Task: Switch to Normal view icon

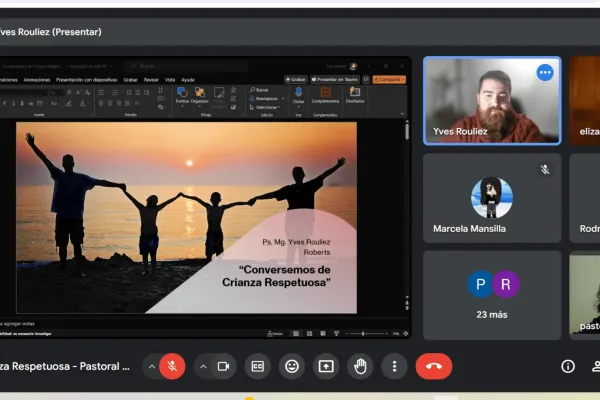Action: (x=296, y=334)
